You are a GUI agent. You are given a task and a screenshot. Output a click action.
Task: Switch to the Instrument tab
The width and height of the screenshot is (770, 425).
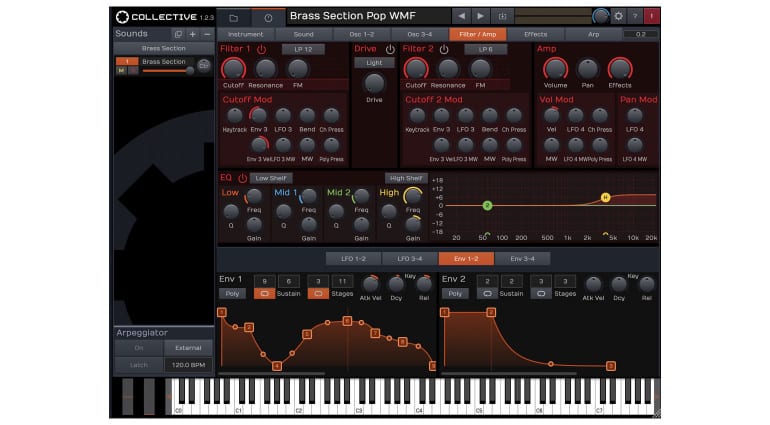[246, 34]
